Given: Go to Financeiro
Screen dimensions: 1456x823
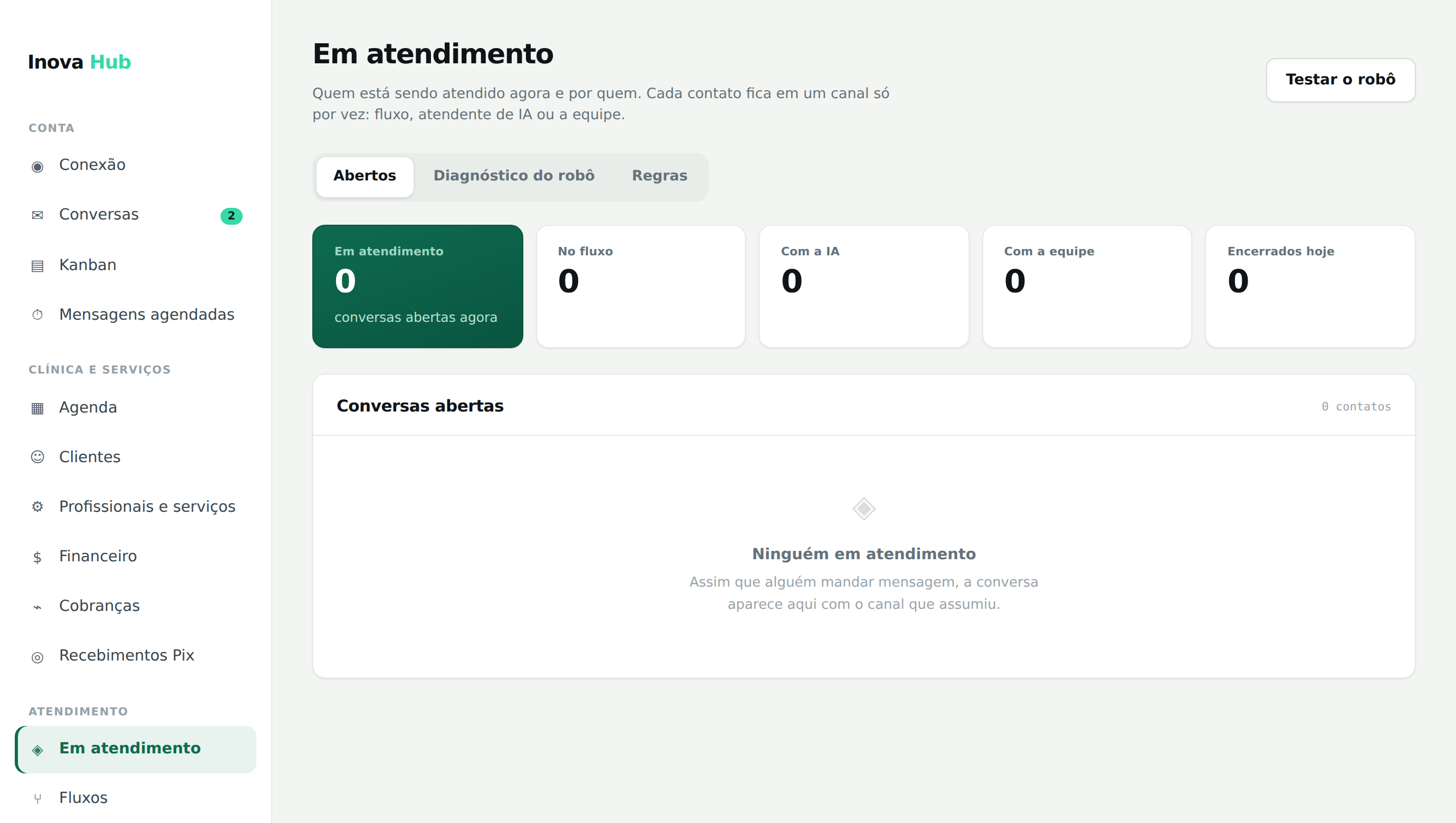Looking at the screenshot, I should [136, 556].
